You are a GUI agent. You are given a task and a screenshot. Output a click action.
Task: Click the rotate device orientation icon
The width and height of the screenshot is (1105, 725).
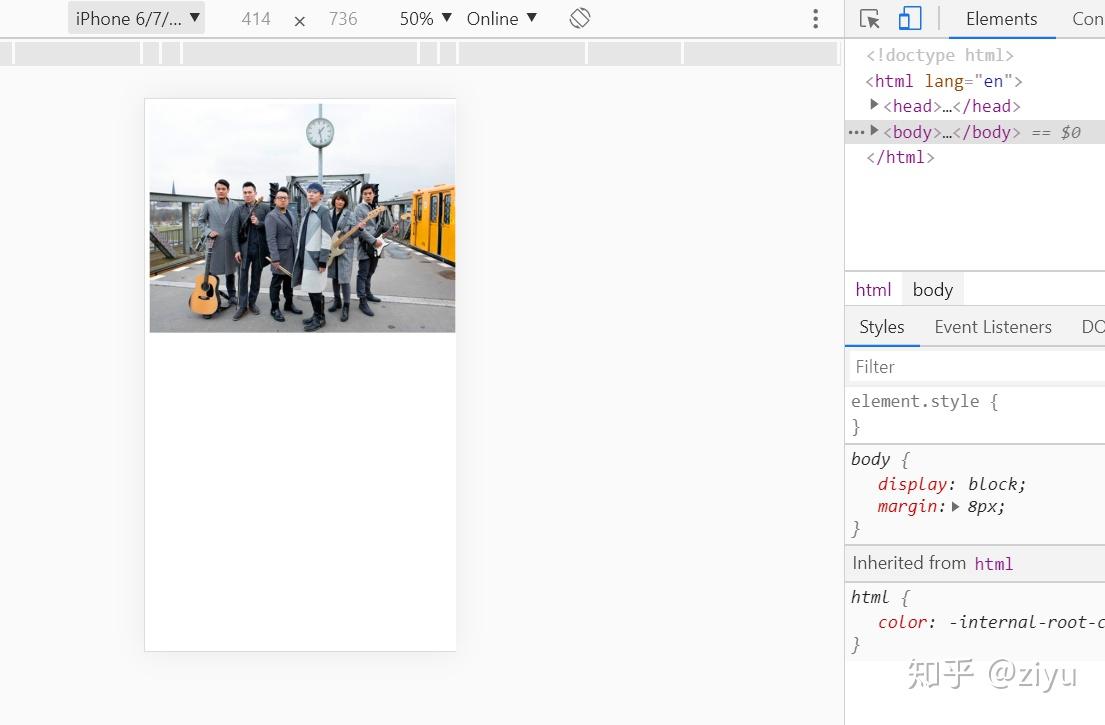580,18
